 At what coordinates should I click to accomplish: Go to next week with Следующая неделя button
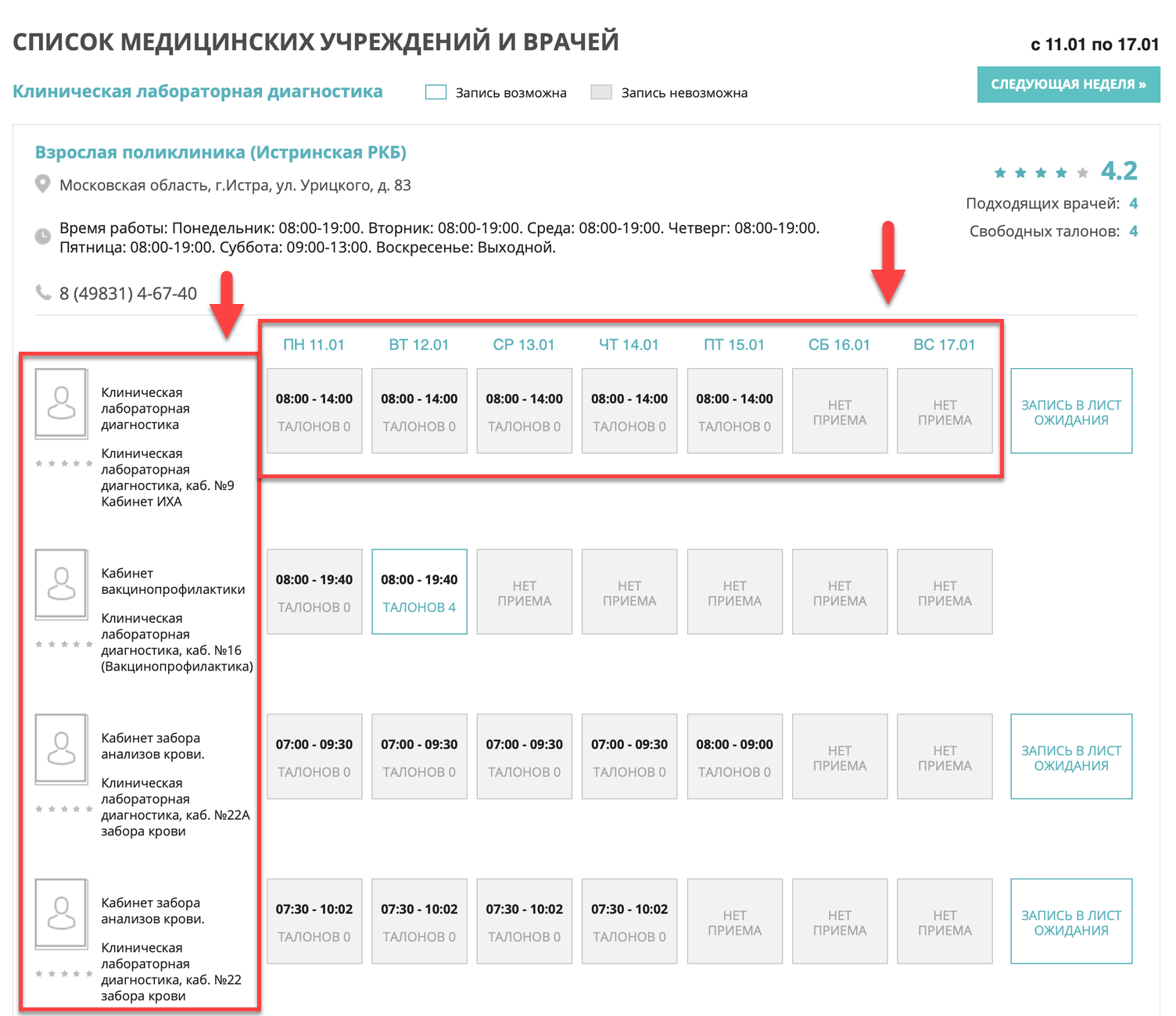click(x=1068, y=84)
